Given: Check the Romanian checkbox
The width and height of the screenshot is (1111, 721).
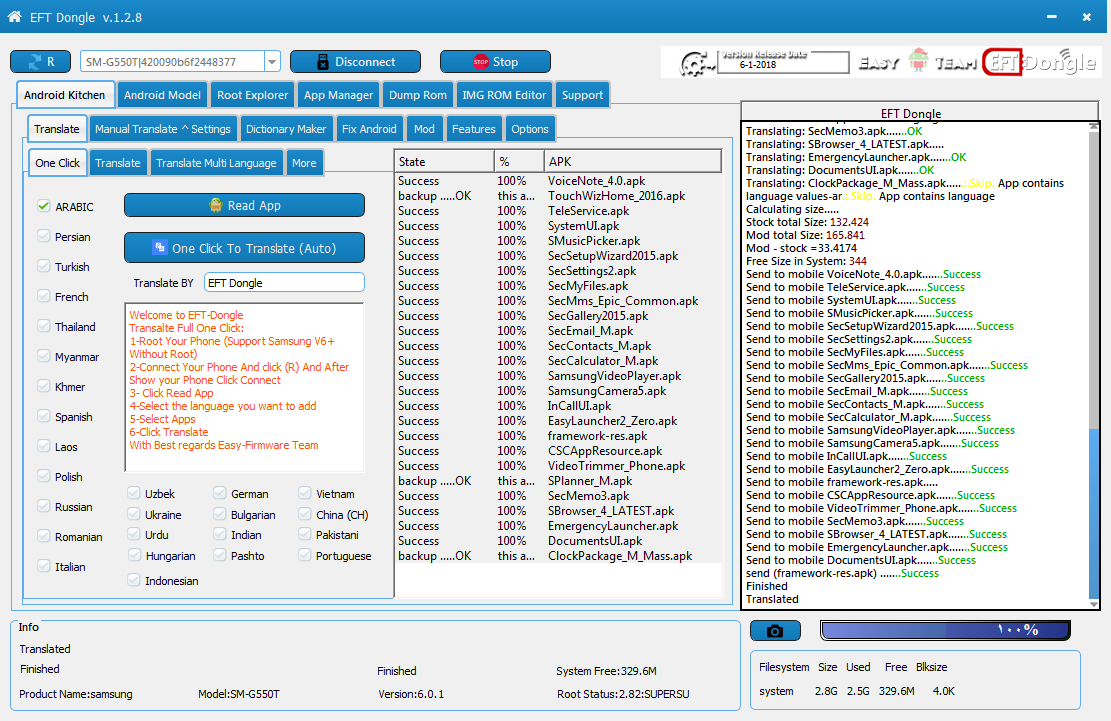Looking at the screenshot, I should point(44,536).
